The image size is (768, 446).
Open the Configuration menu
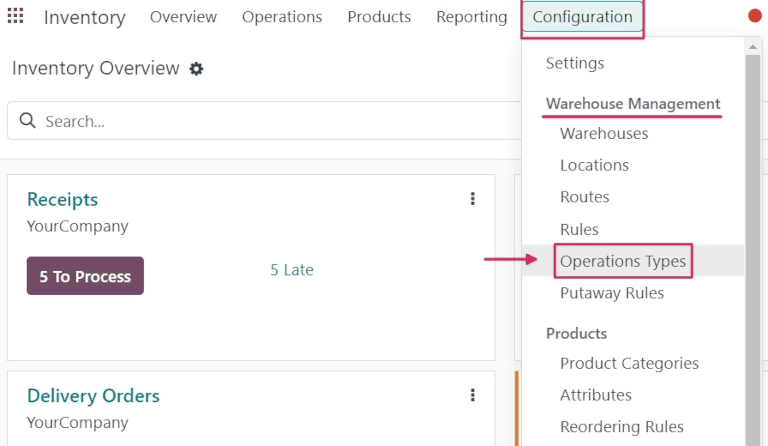coord(582,17)
